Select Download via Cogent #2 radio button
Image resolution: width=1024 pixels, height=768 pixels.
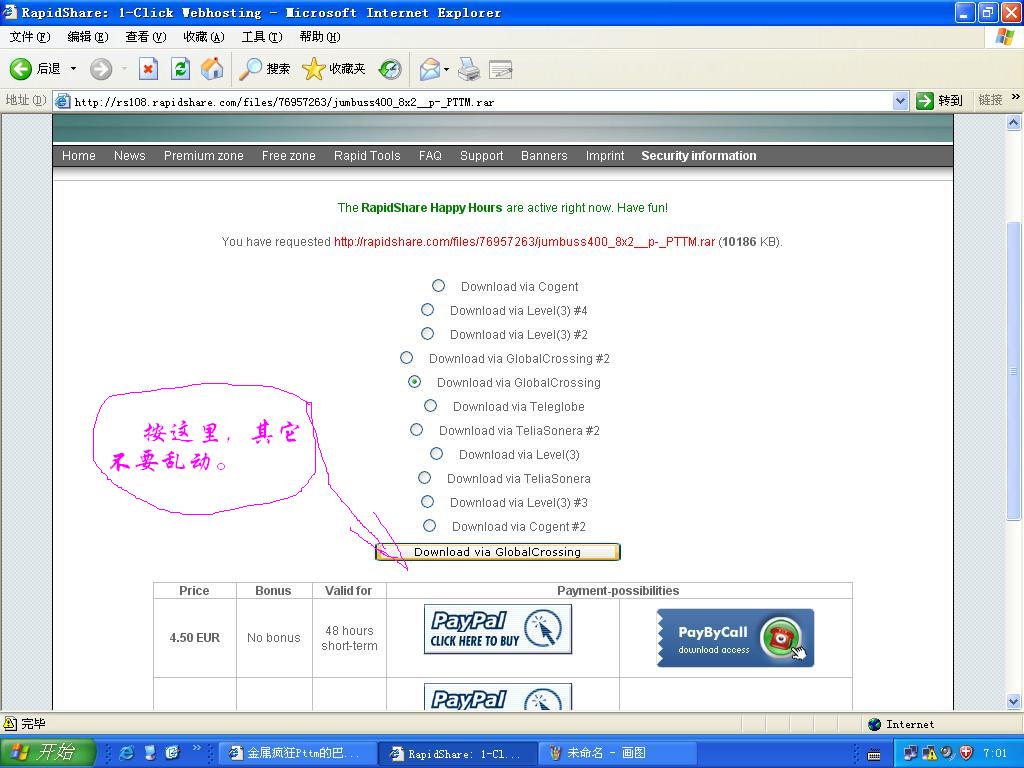click(x=429, y=525)
